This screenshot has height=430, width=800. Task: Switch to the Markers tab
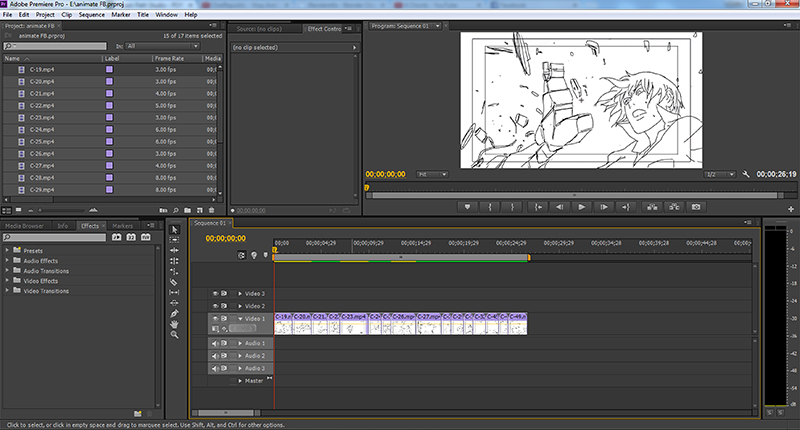click(x=122, y=226)
